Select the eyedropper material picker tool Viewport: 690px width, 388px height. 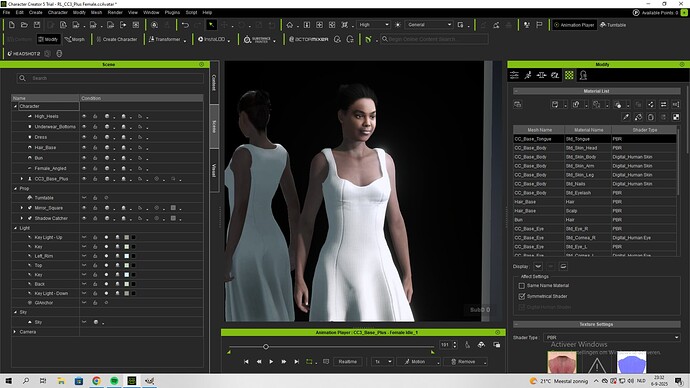point(626,117)
